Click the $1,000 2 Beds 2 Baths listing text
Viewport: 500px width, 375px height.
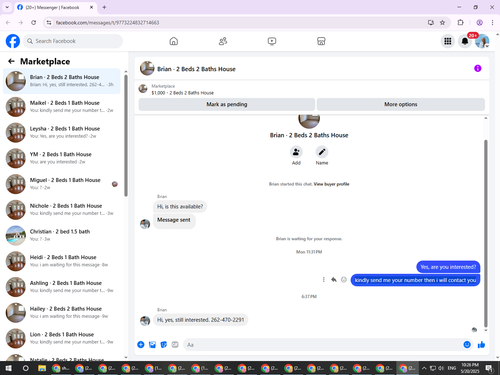(x=182, y=93)
